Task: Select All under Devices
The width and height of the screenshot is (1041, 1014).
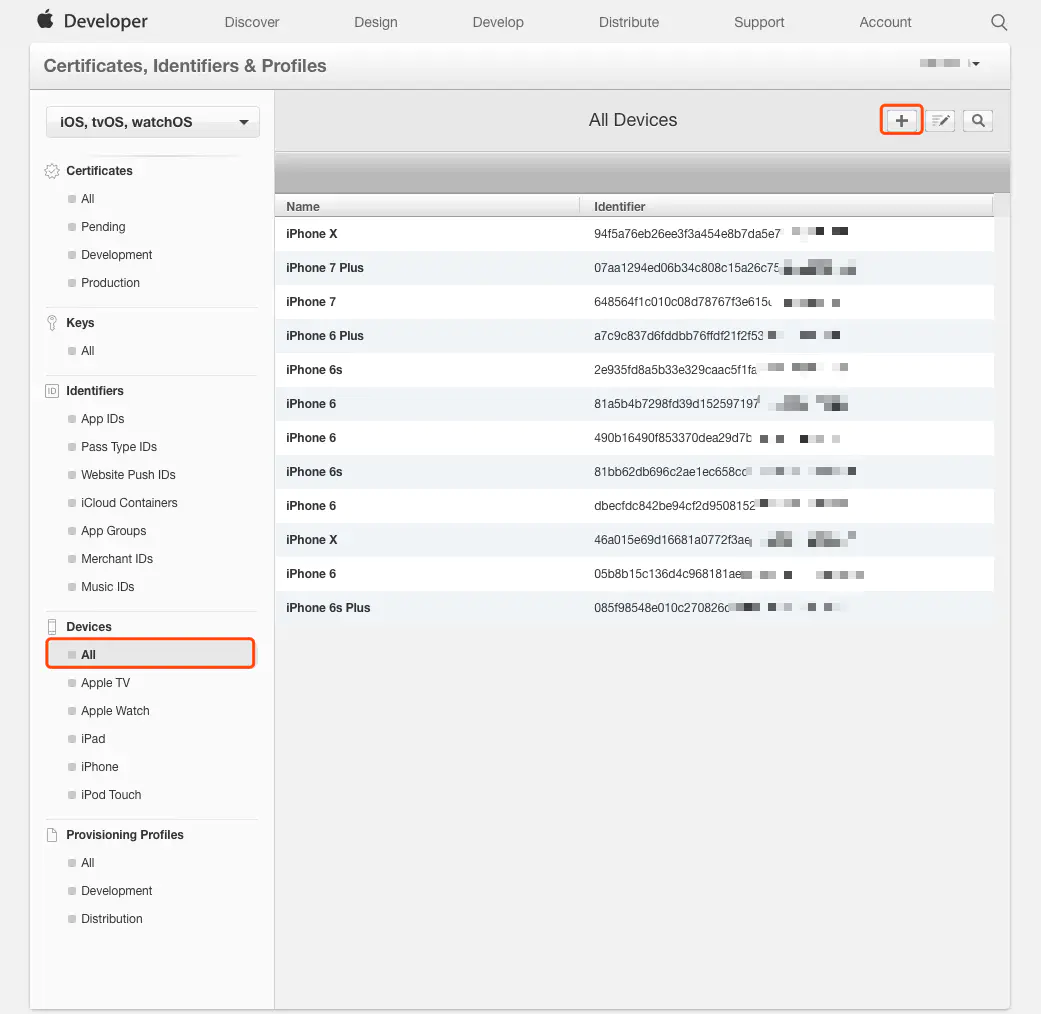Action: pos(151,654)
